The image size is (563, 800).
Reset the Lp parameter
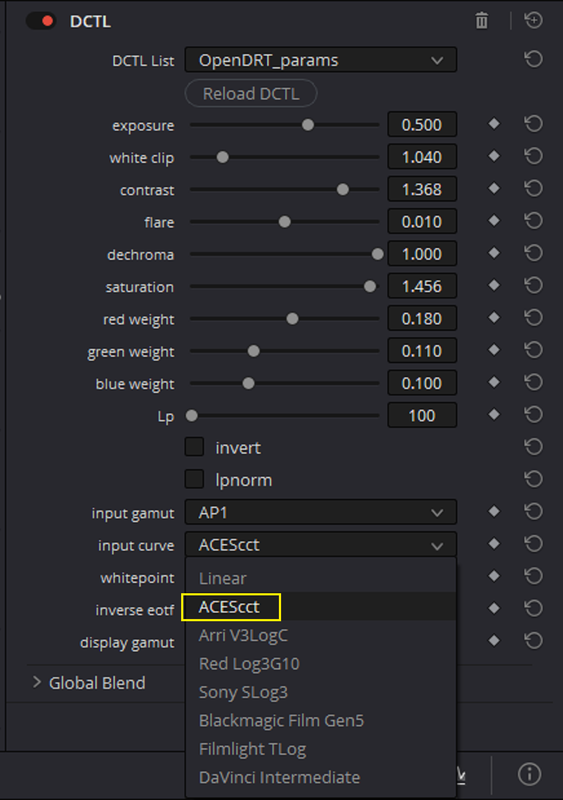tap(533, 415)
